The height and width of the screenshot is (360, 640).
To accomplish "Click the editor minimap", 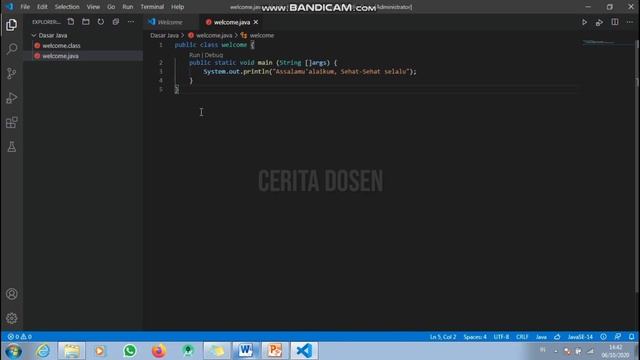I will (x=607, y=42).
